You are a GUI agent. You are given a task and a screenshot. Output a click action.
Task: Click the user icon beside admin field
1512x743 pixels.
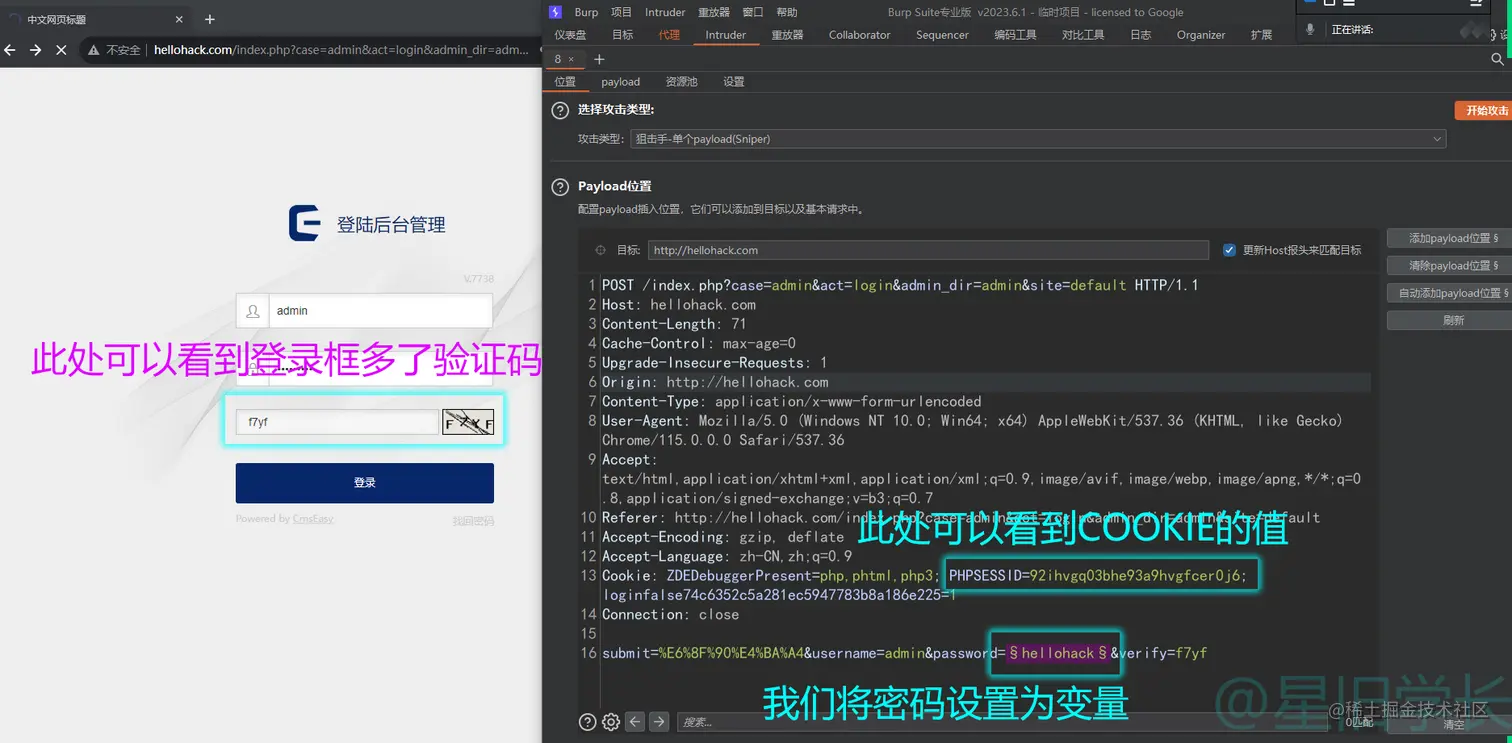[253, 311]
